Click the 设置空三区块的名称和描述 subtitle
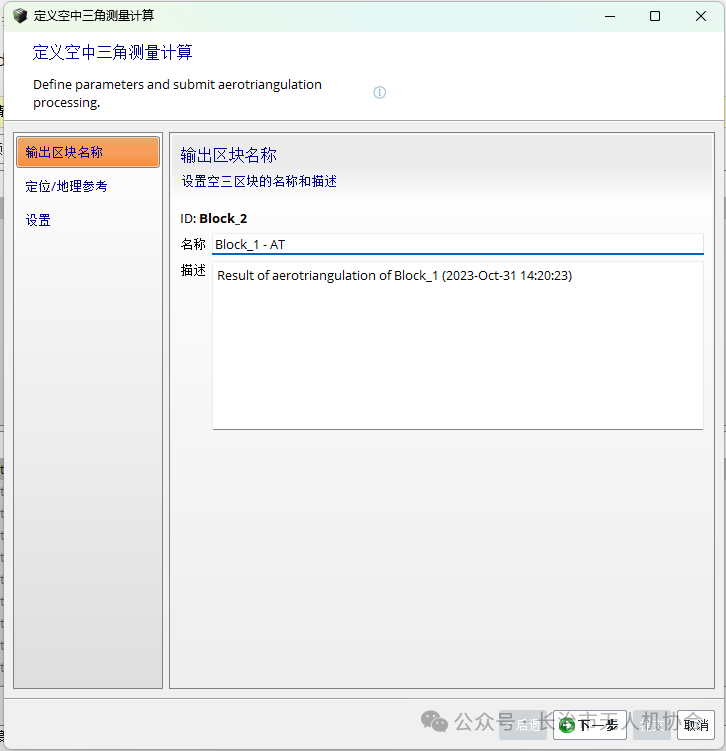Image resolution: width=726 pixels, height=751 pixels. pos(259,182)
